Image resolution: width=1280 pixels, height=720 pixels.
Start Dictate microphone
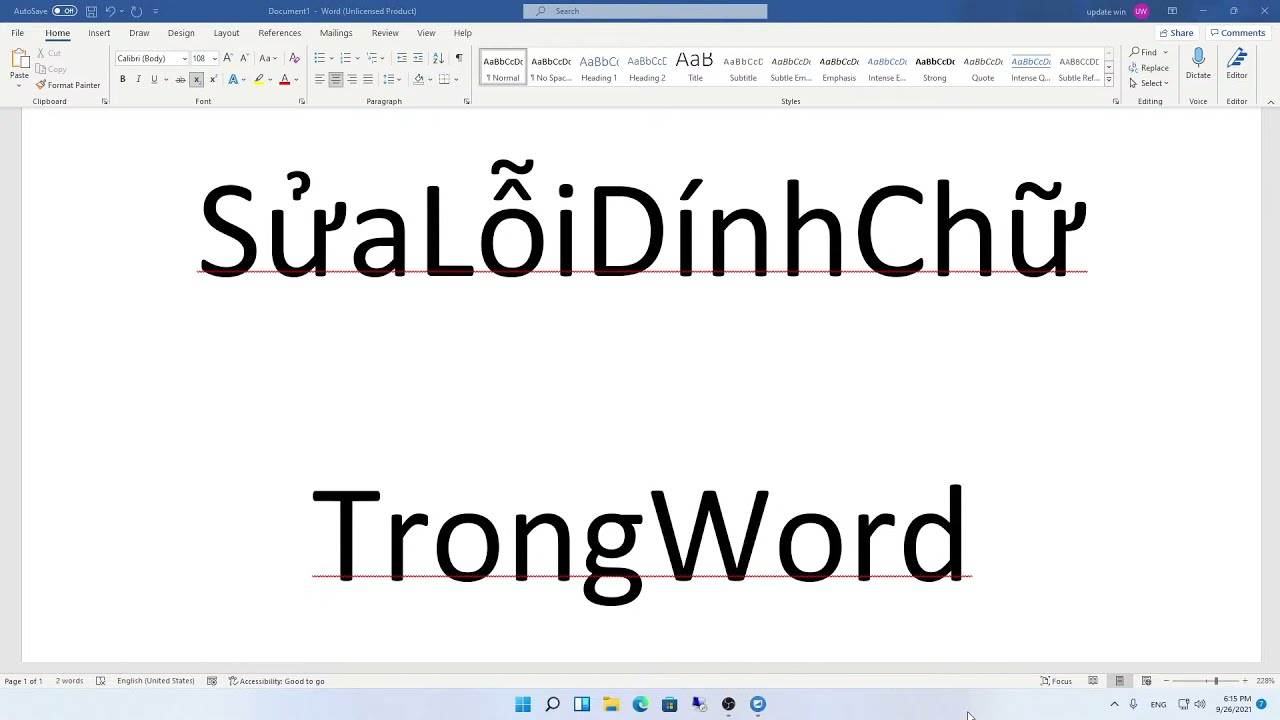coord(1198,65)
